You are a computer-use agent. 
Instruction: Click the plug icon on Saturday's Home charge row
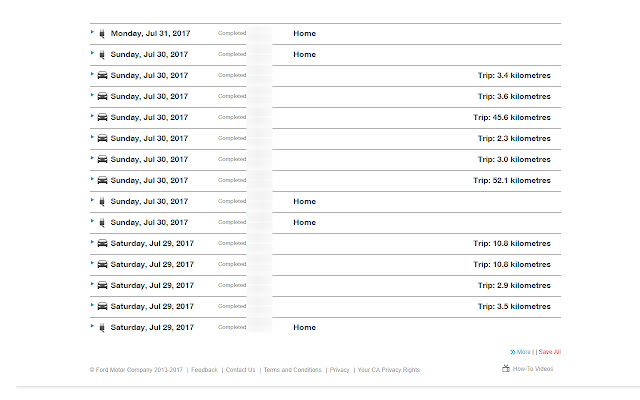tap(102, 328)
